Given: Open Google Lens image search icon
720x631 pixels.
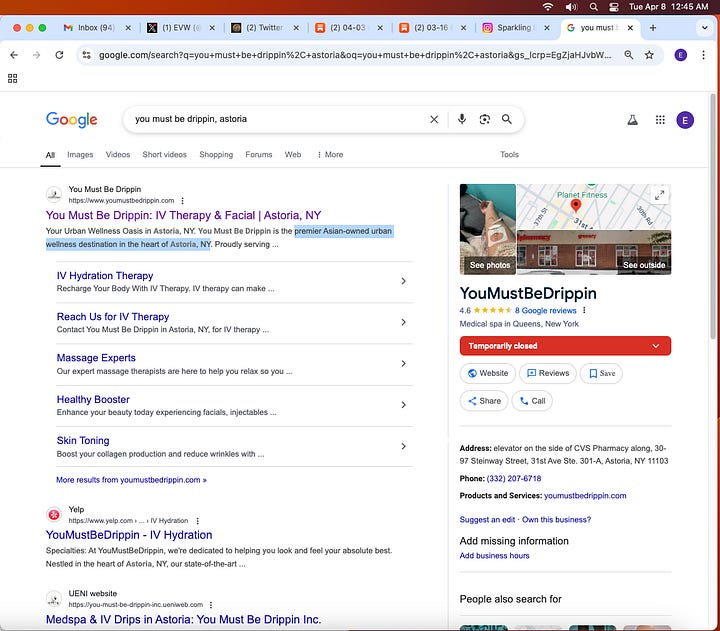Looking at the screenshot, I should pyautogui.click(x=484, y=119).
